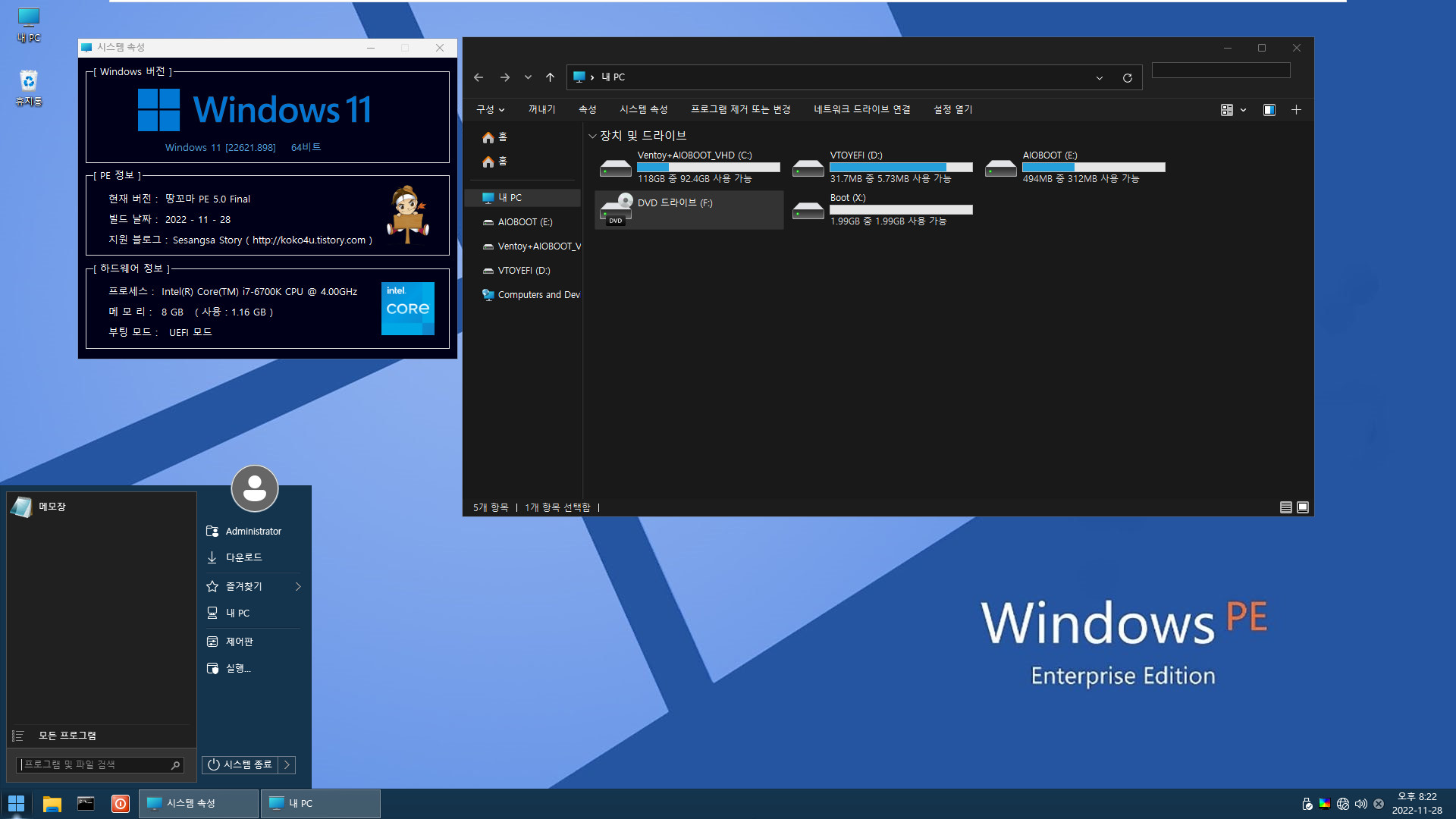
Task: Open 시스템 속성 from explorer toolbar
Action: (x=644, y=110)
